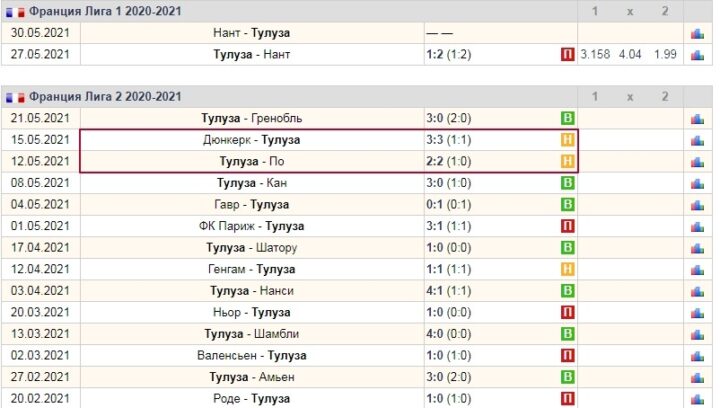Screen dimensions: 720x408
Task: Open stats chart icon for Тулуза - Нант 27.05.2021
Action: [697, 55]
